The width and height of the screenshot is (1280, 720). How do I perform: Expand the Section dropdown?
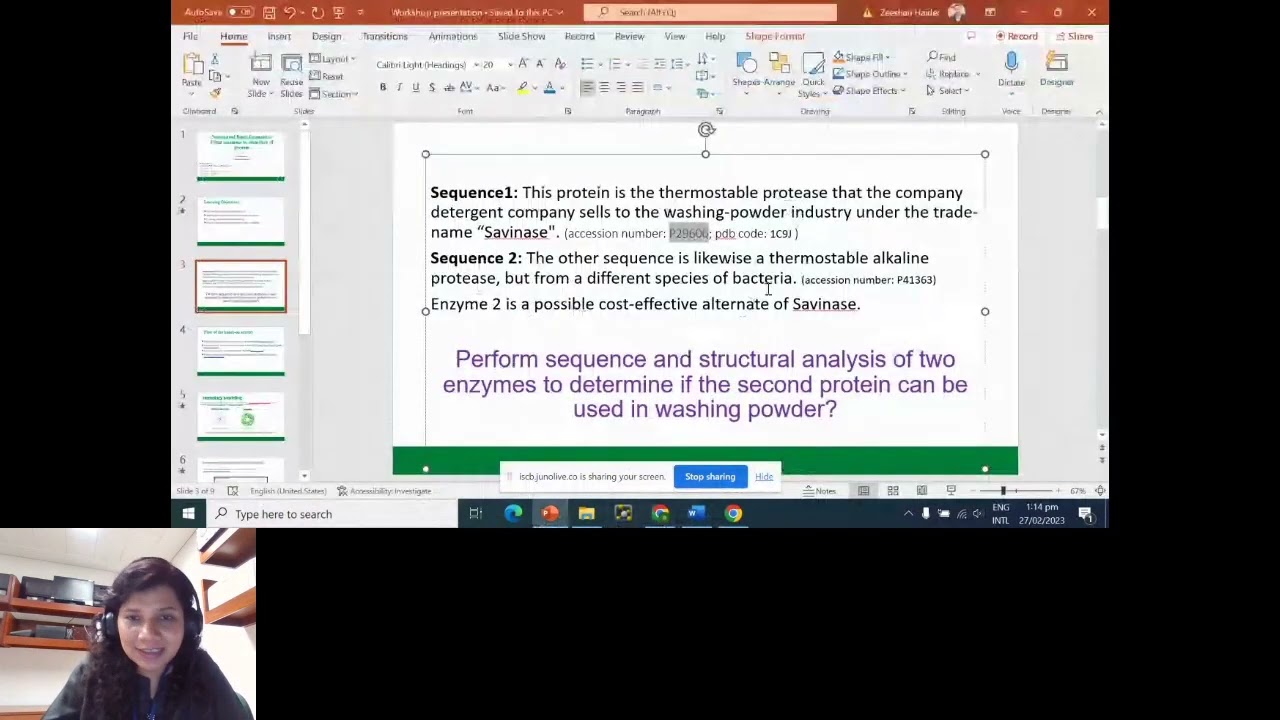tap(334, 93)
